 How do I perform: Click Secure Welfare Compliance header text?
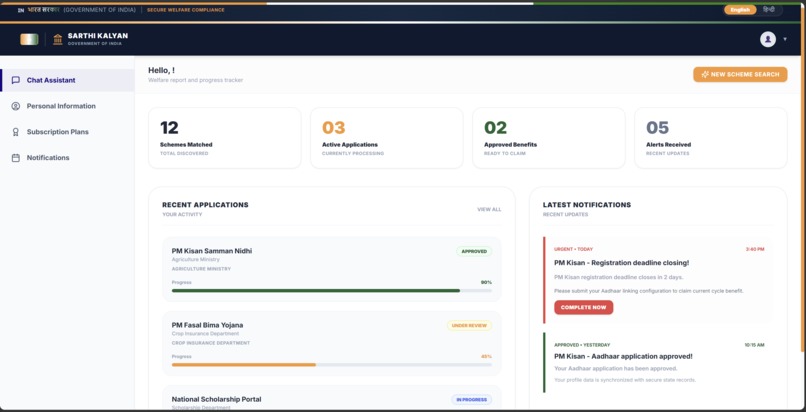186,10
